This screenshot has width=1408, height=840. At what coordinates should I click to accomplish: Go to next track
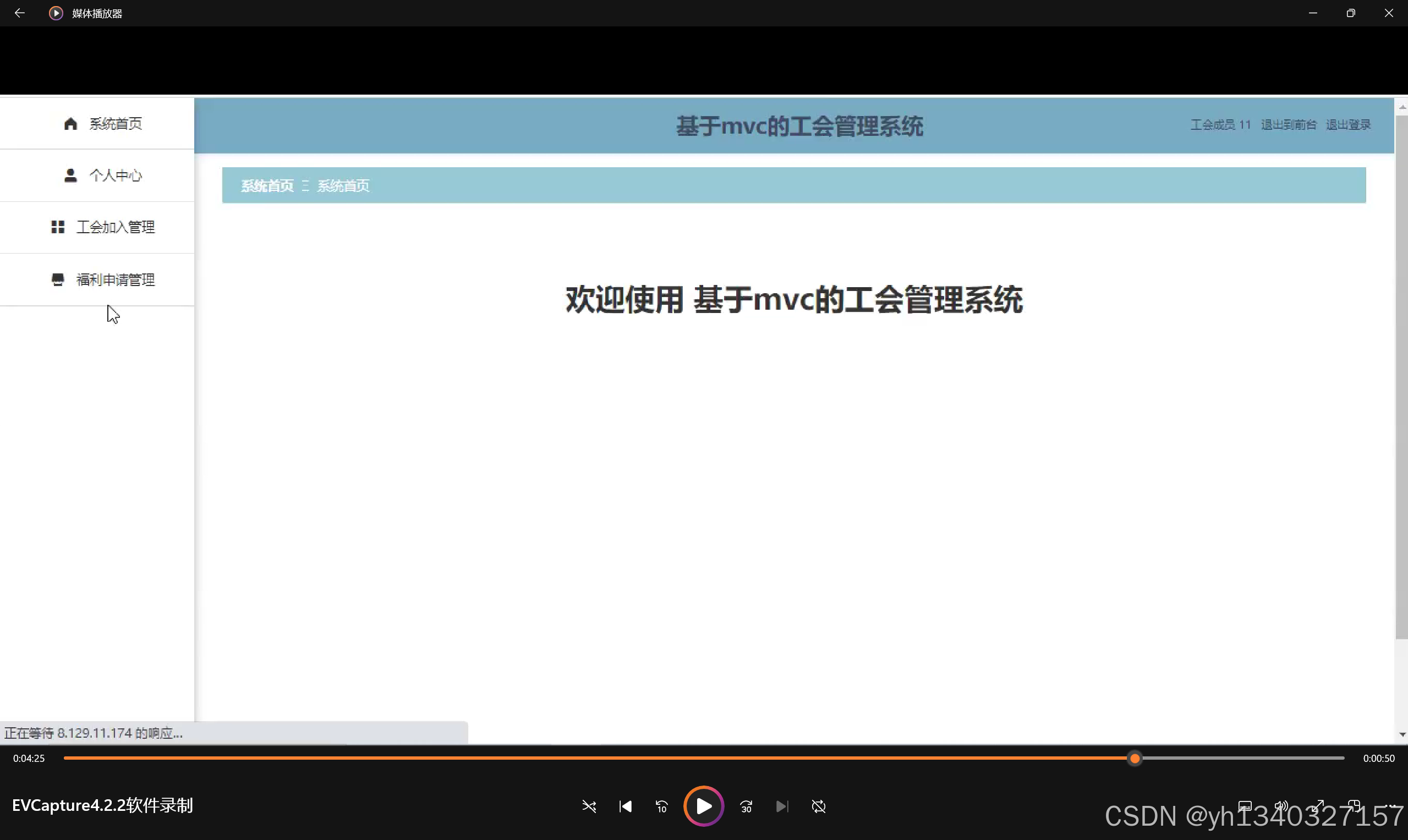point(782,806)
